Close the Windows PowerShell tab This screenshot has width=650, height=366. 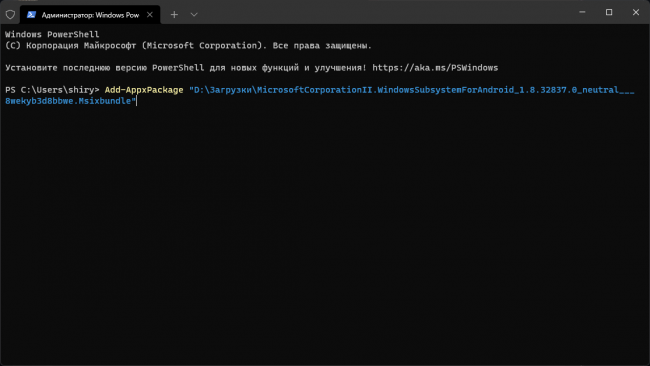point(150,15)
